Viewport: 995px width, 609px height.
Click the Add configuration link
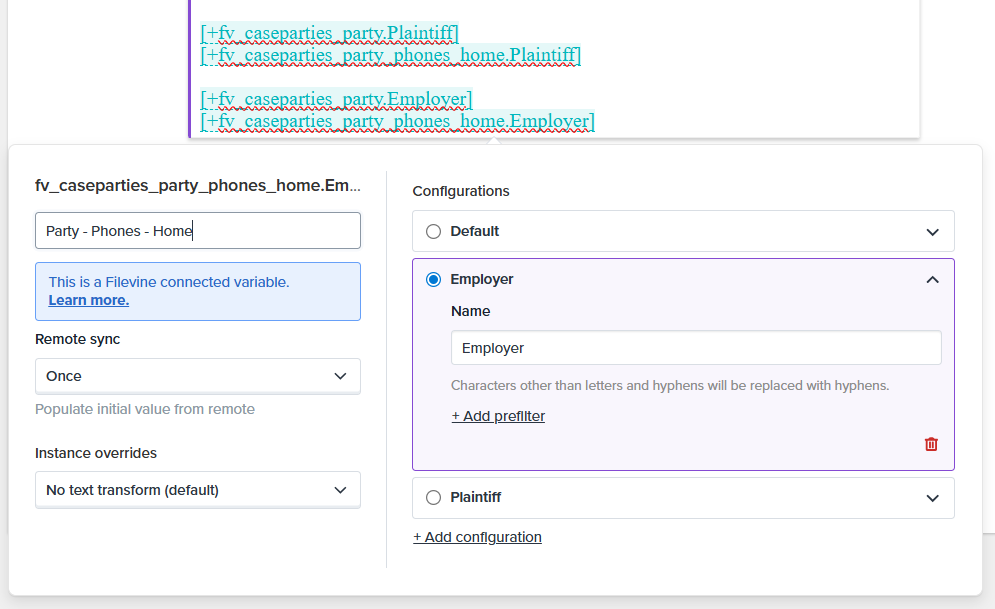477,537
